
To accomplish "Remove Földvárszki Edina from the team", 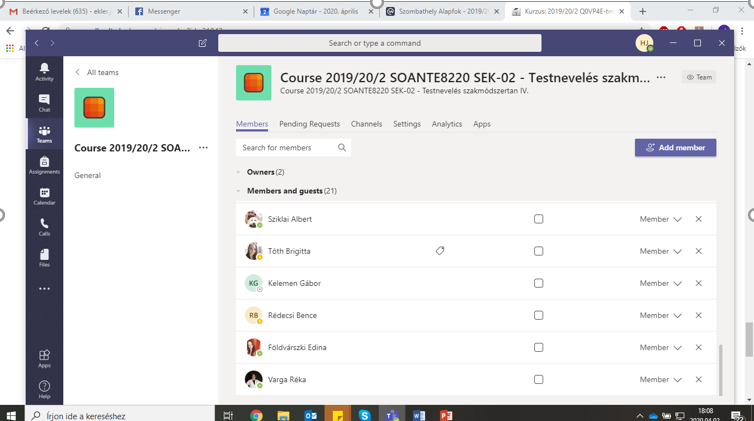I will pyautogui.click(x=699, y=347).
